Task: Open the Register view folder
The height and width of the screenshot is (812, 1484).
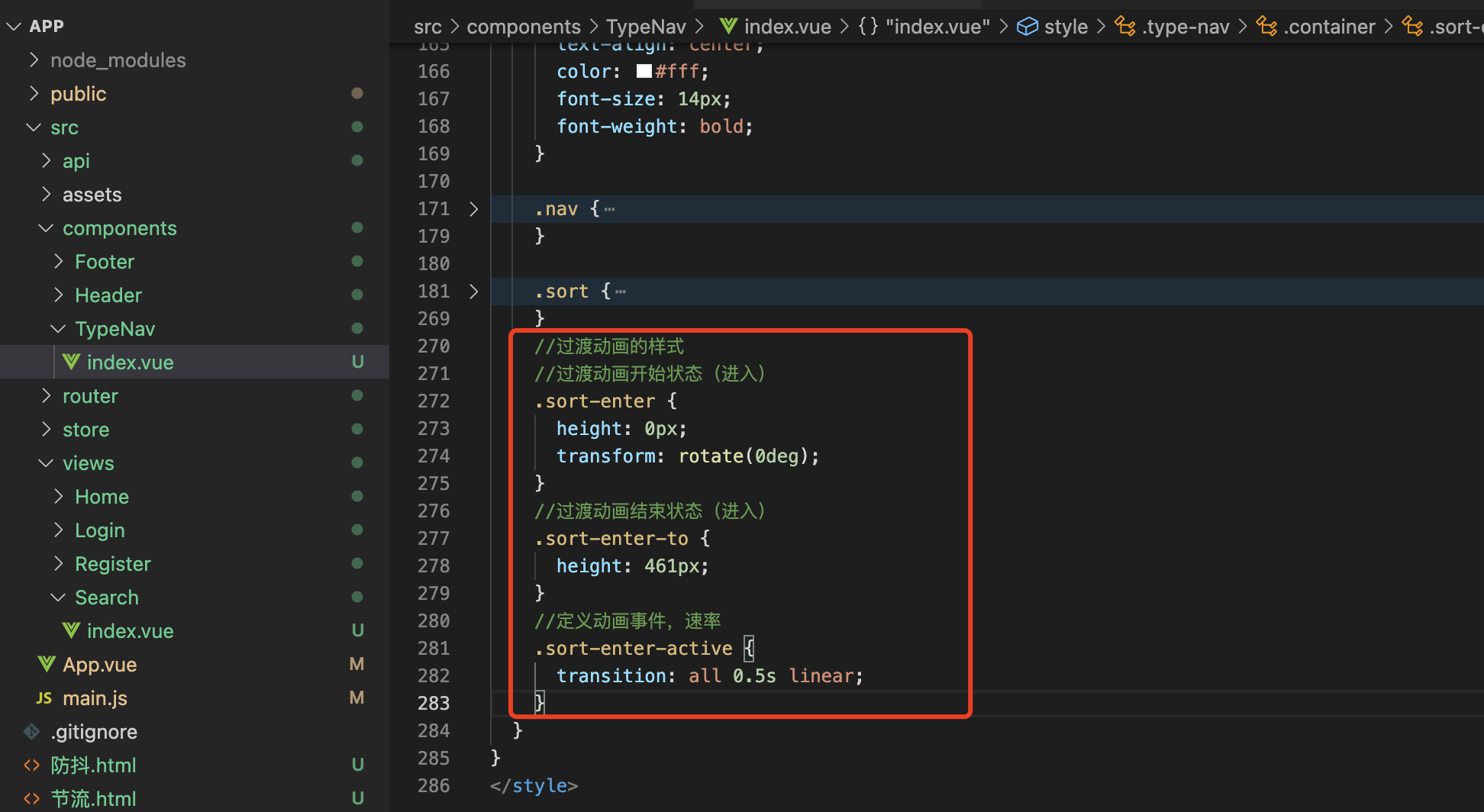Action: click(195, 563)
